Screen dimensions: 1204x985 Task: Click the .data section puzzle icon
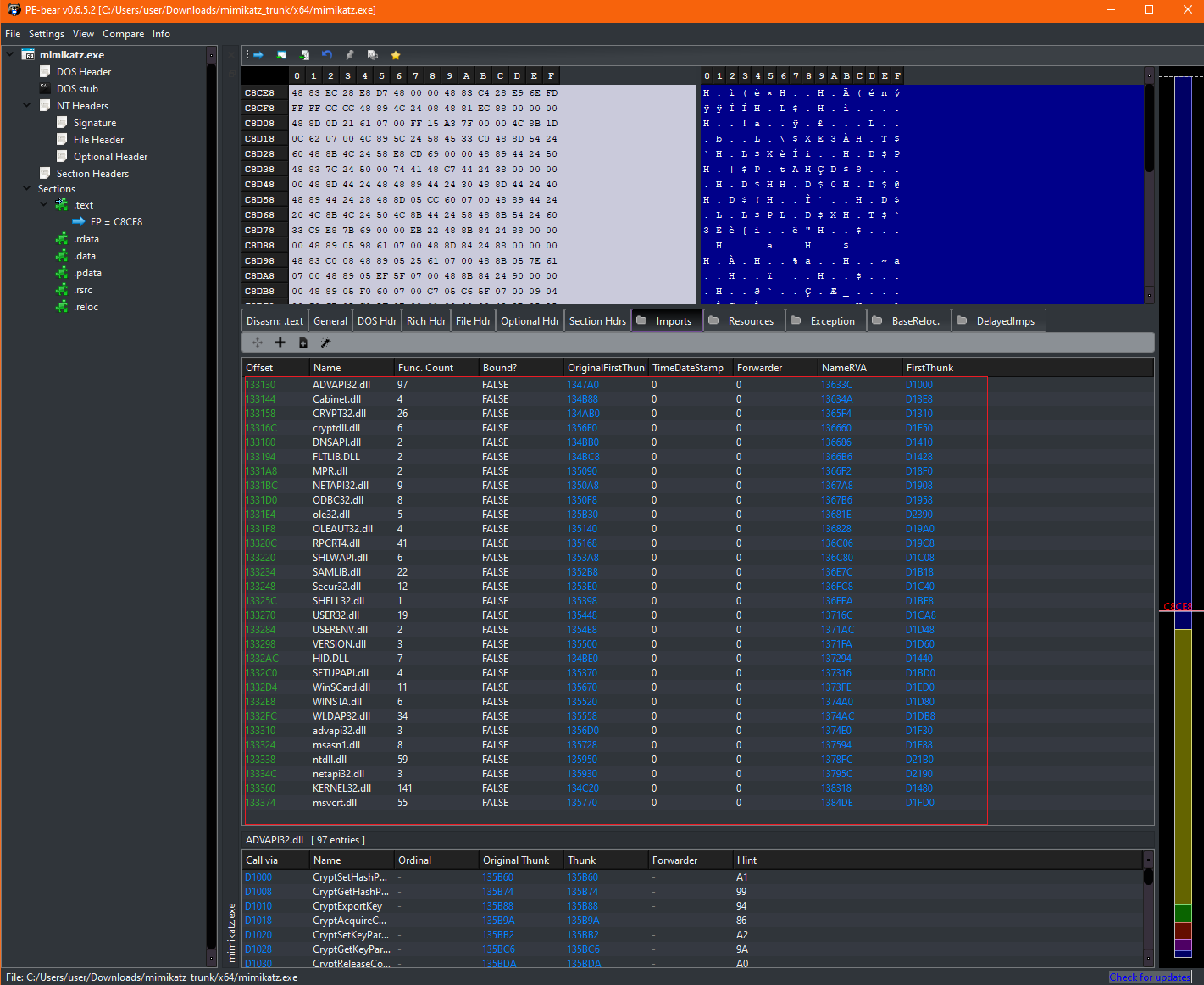tap(62, 256)
